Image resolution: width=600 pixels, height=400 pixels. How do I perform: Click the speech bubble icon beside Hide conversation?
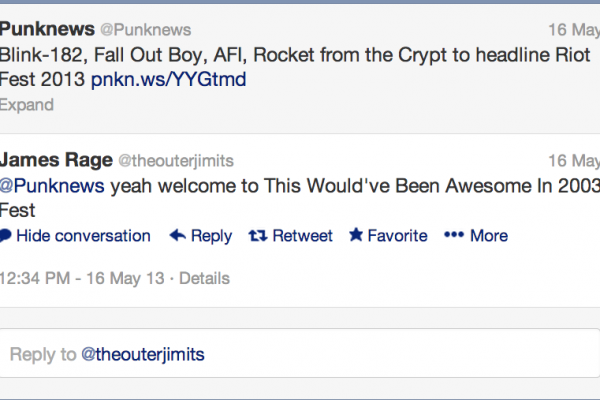pyautogui.click(x=6, y=236)
